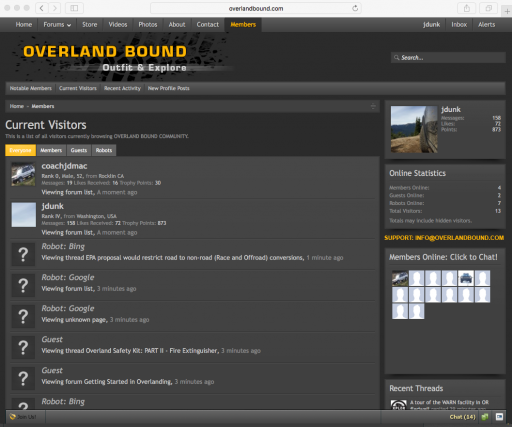
Task: Reload the page in Safari's address bar
Action: (355, 8)
